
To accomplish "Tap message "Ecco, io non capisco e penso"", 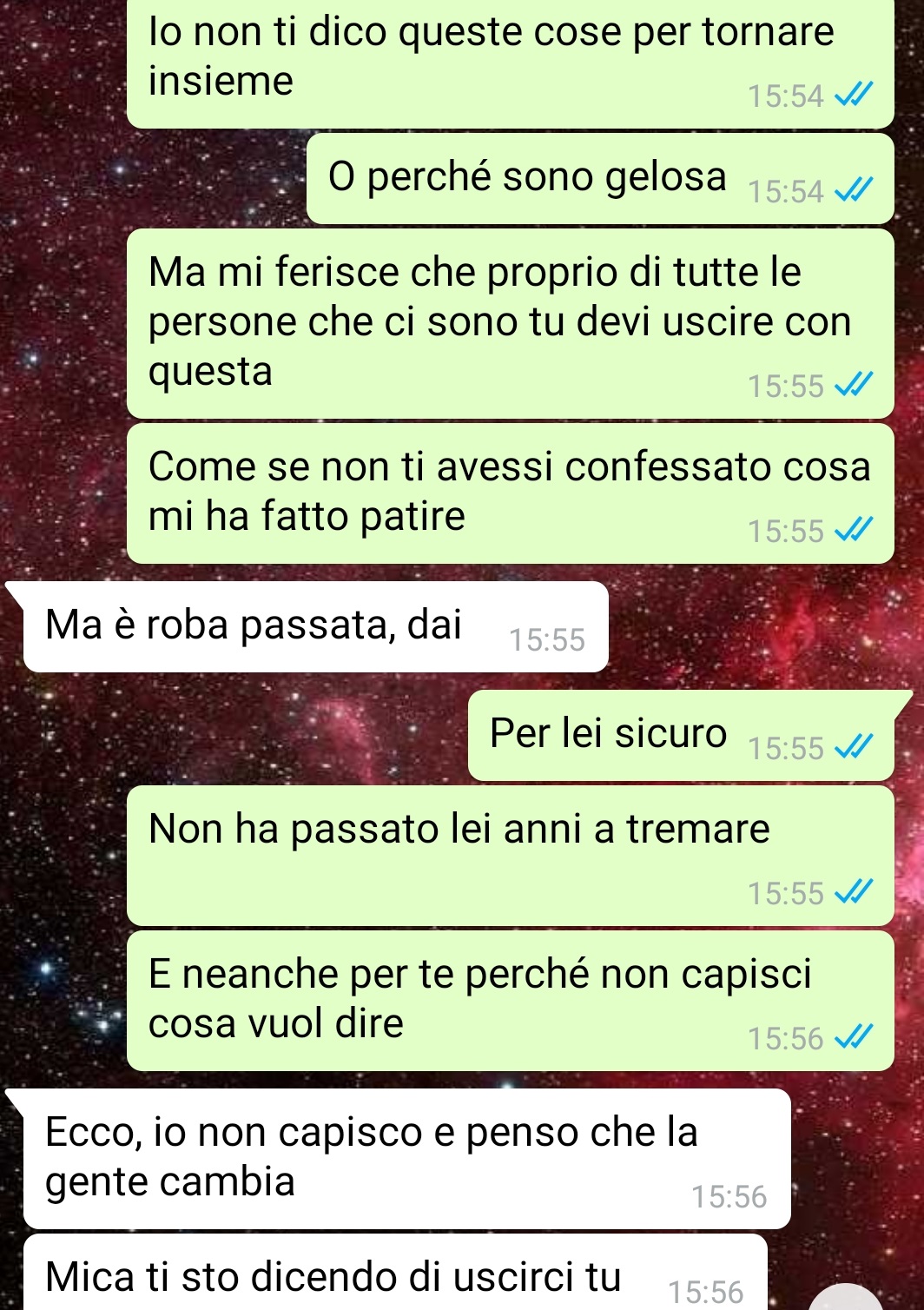I will point(407,1159).
